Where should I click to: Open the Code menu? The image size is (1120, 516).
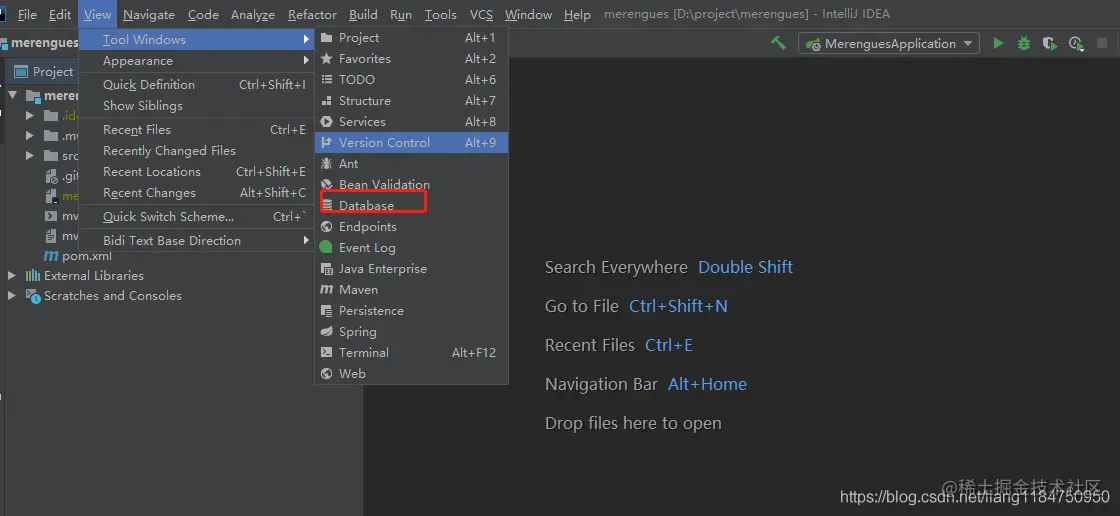(x=203, y=14)
